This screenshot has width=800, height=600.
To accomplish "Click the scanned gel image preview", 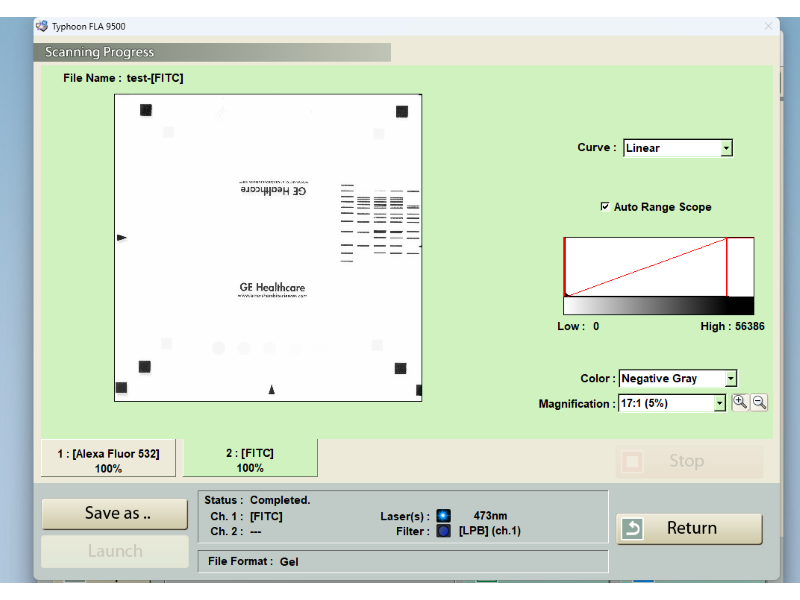I will (268, 248).
